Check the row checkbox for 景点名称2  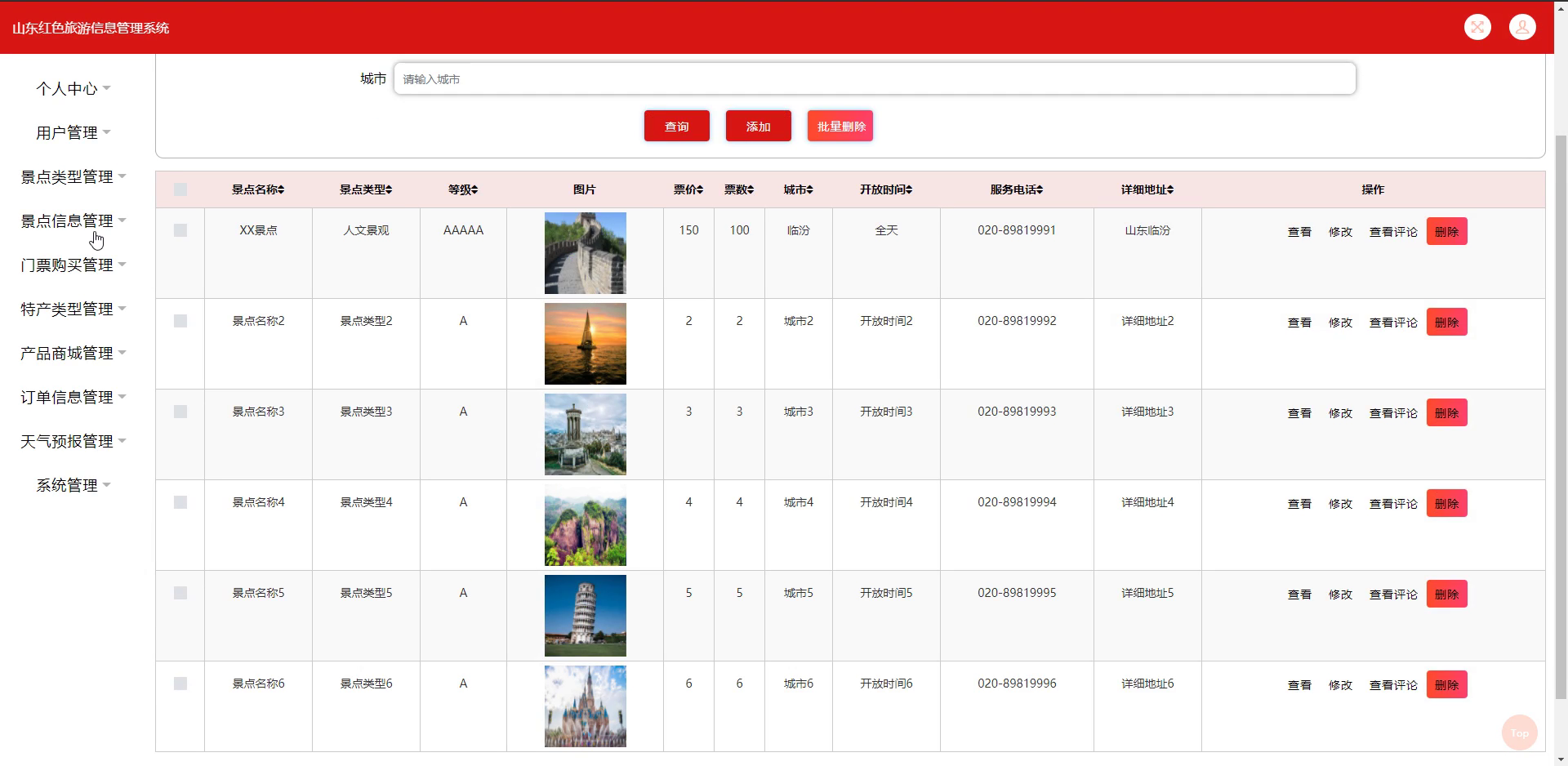click(x=180, y=321)
